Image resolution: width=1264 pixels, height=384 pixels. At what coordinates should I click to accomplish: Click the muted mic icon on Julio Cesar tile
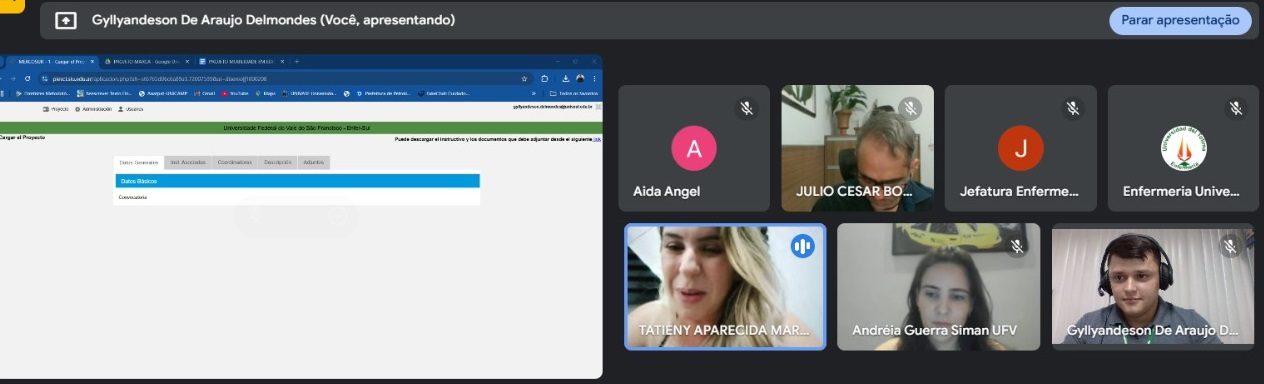910,108
